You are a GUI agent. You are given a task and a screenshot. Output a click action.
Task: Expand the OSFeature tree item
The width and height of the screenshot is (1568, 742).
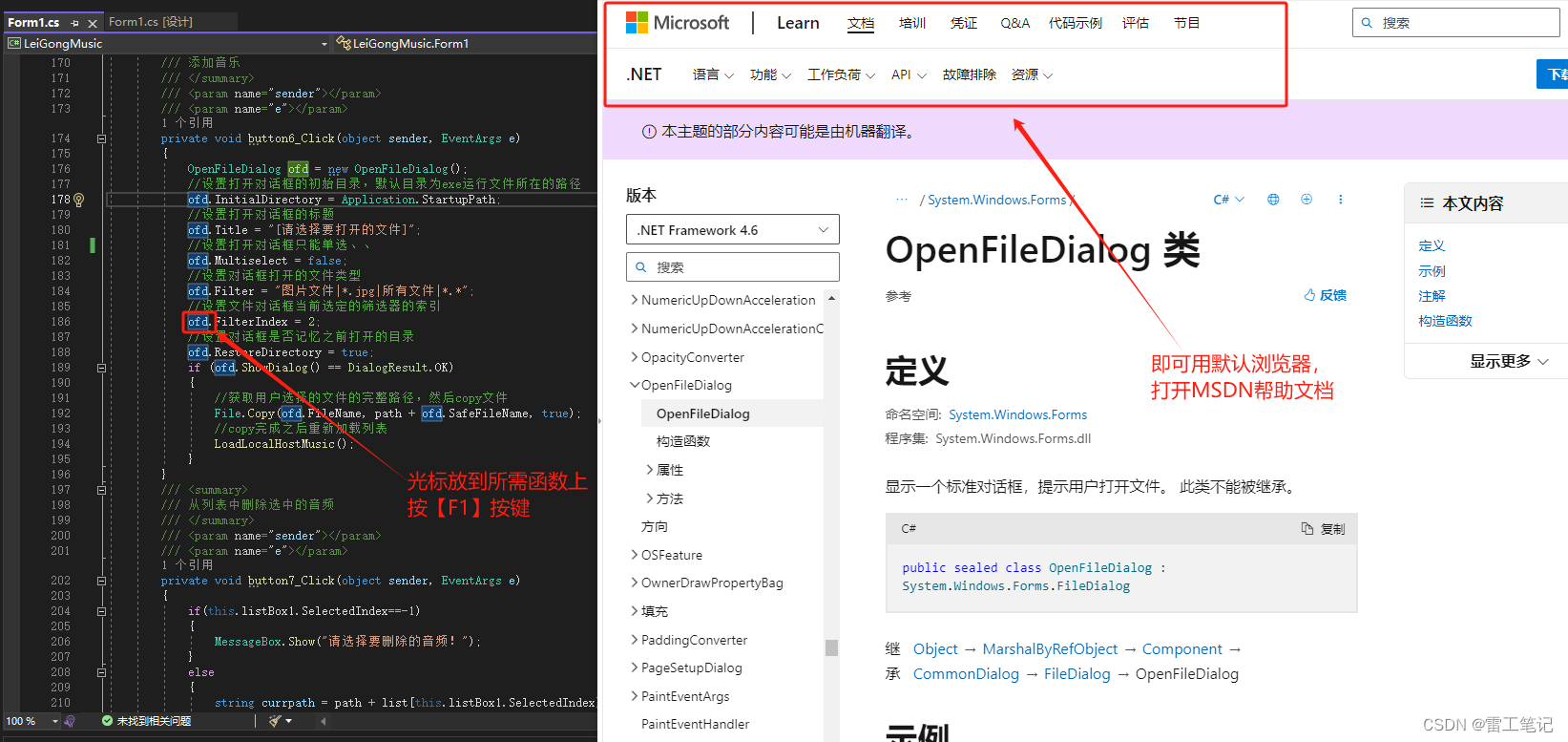click(635, 555)
